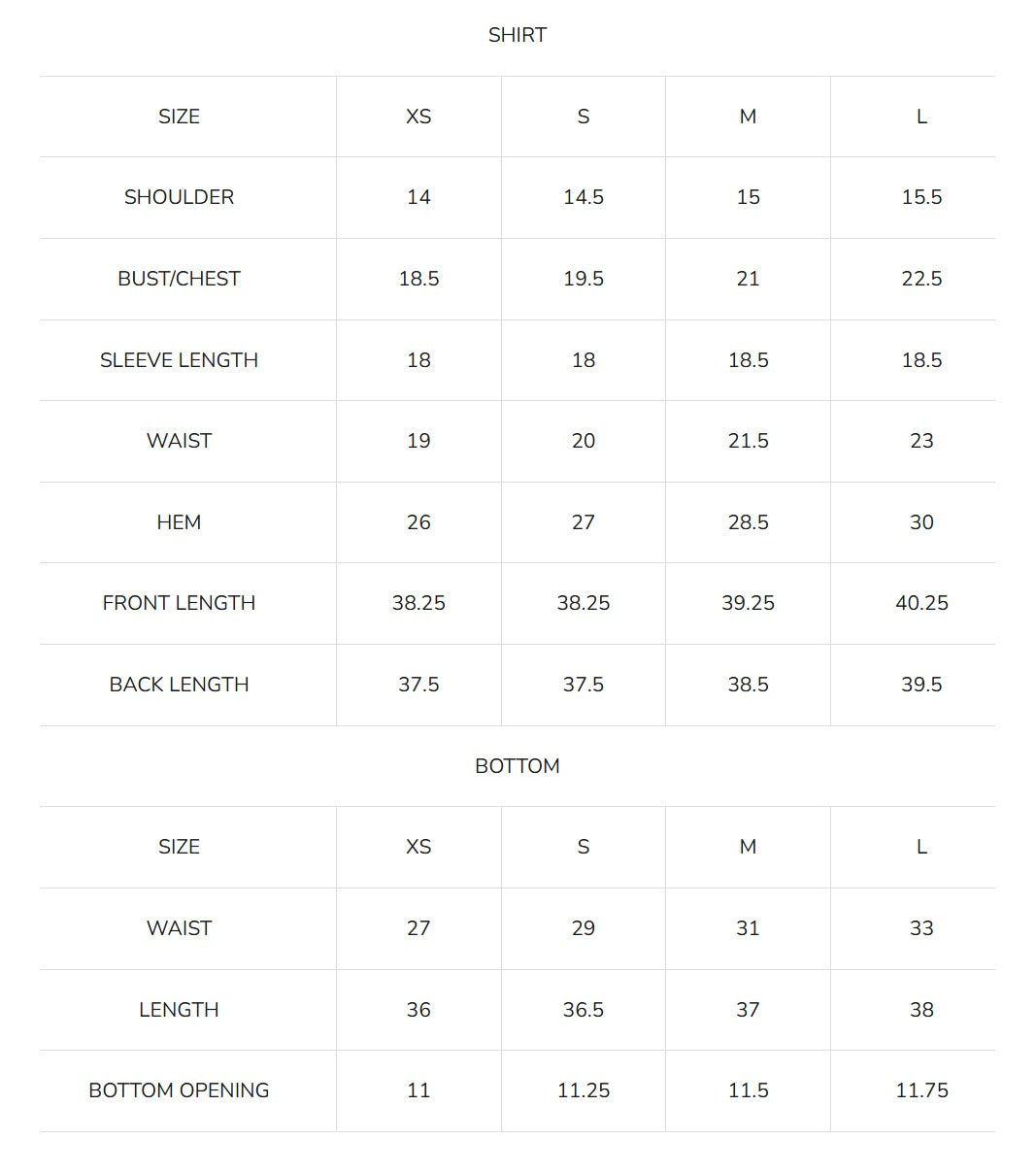The height and width of the screenshot is (1173, 1036).
Task: Click the 11.75 bottom opening value
Action: (921, 1090)
